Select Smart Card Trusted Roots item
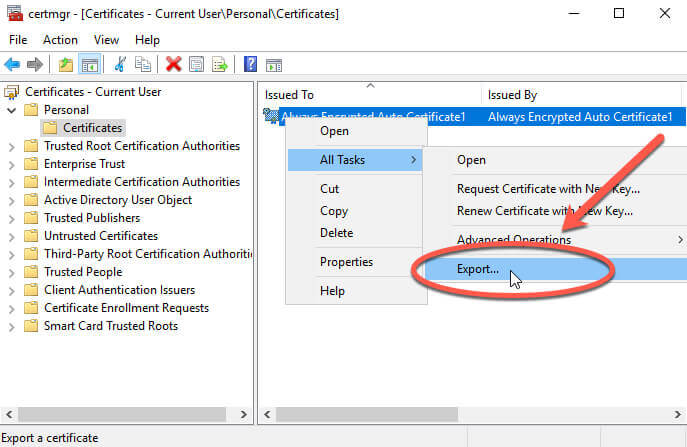 (x=111, y=326)
